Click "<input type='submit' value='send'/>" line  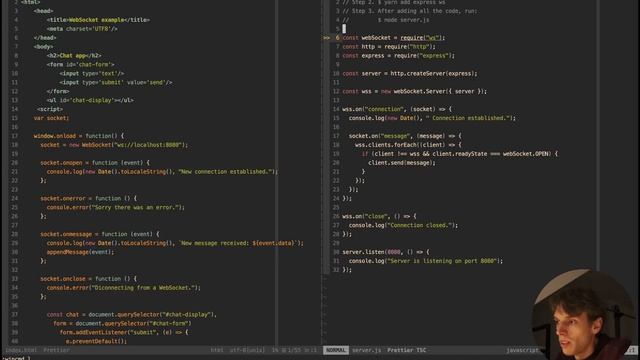point(116,82)
